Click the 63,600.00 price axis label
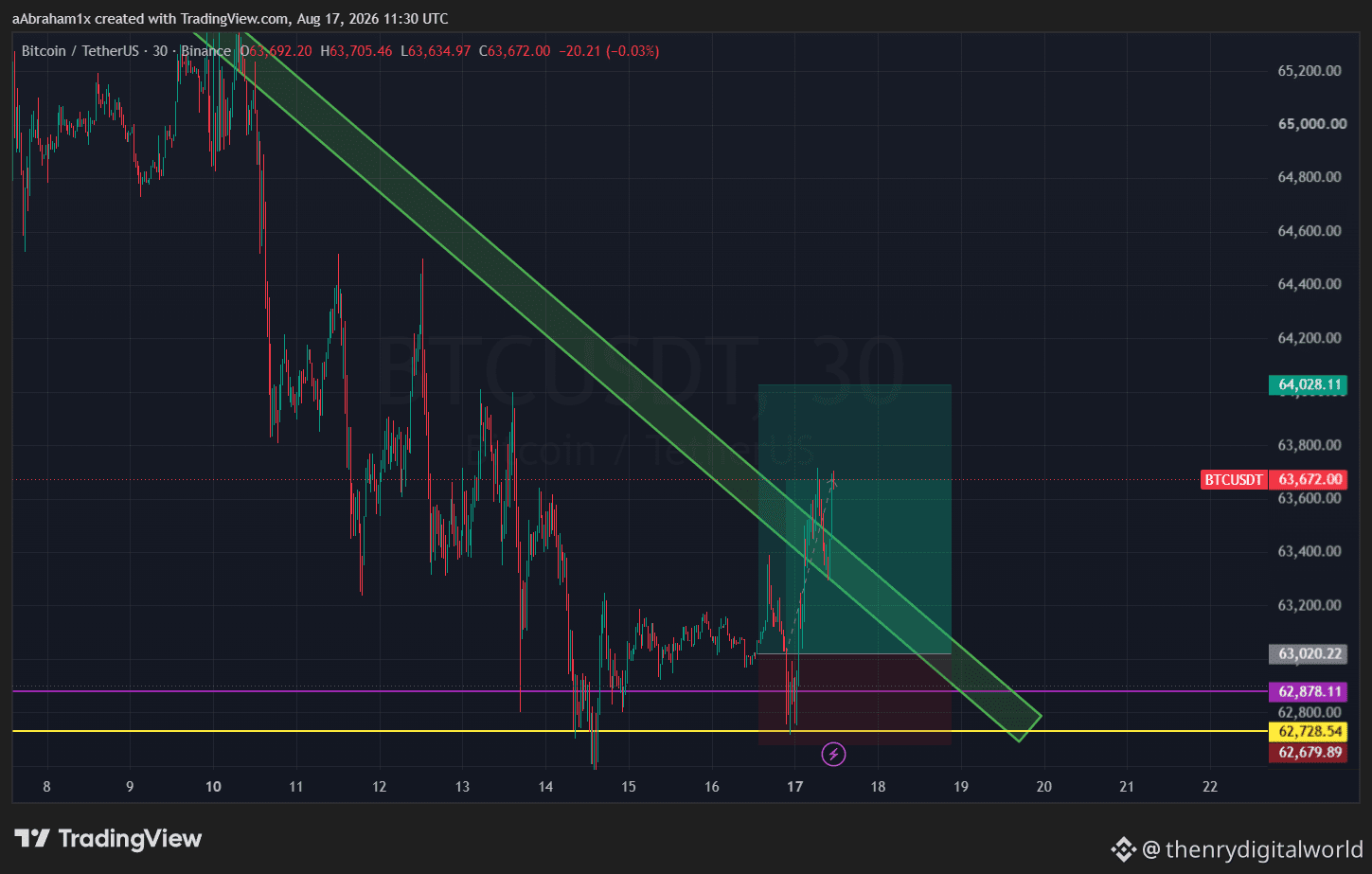Image resolution: width=1372 pixels, height=874 pixels. pyautogui.click(x=1310, y=498)
